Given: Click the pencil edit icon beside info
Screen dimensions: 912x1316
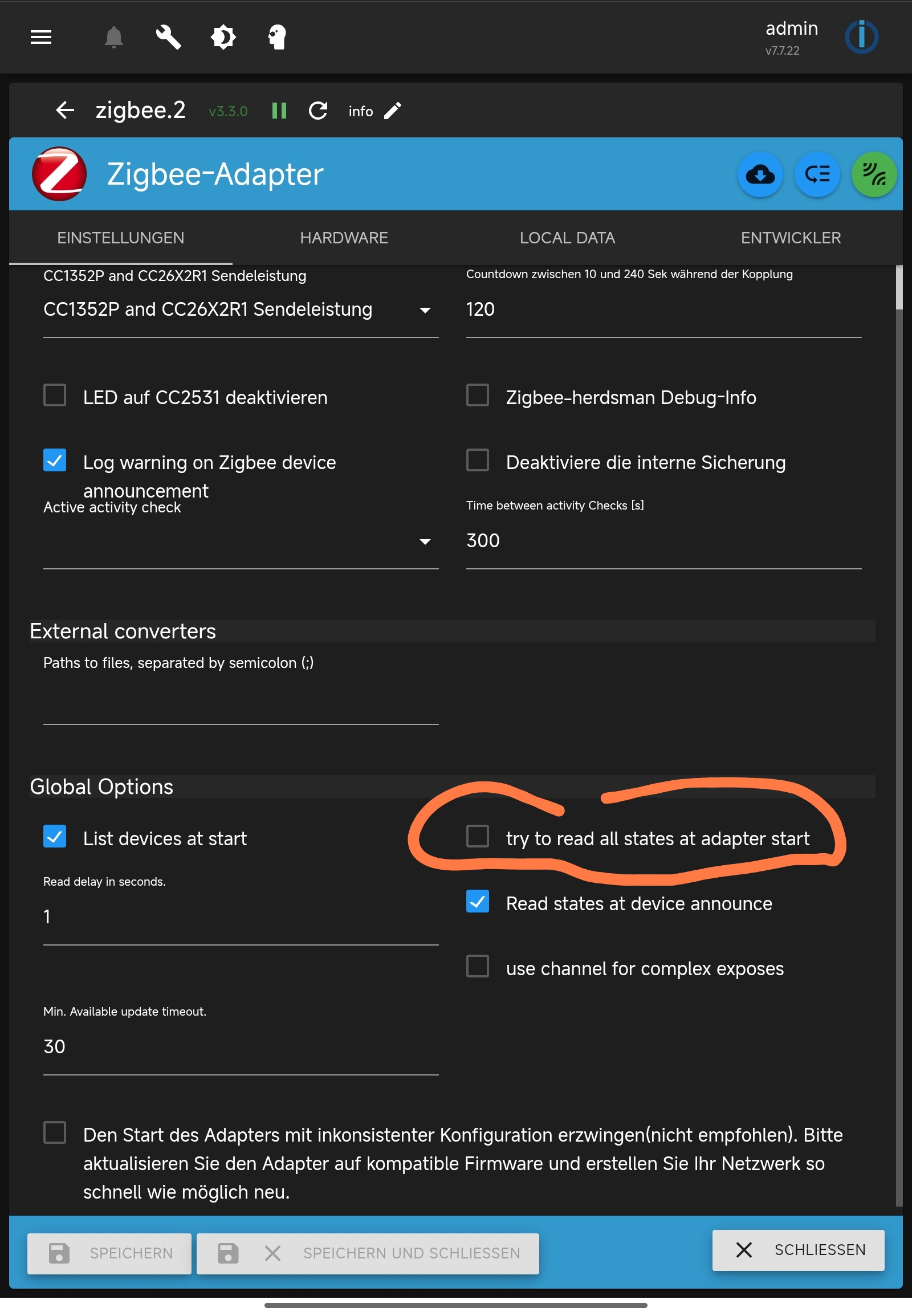Looking at the screenshot, I should pyautogui.click(x=393, y=111).
